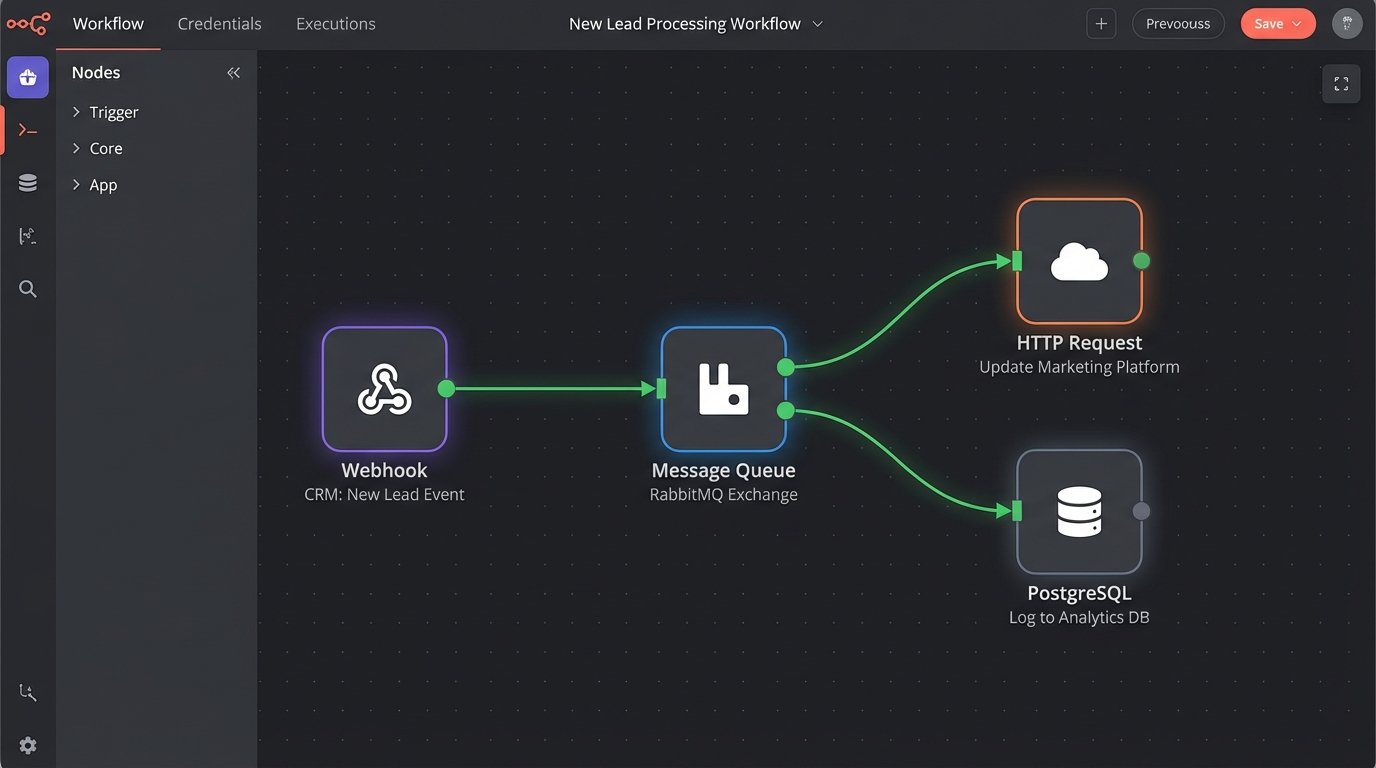Open the workflow title dropdown
Viewport: 1376px width, 768px height.
tap(817, 24)
